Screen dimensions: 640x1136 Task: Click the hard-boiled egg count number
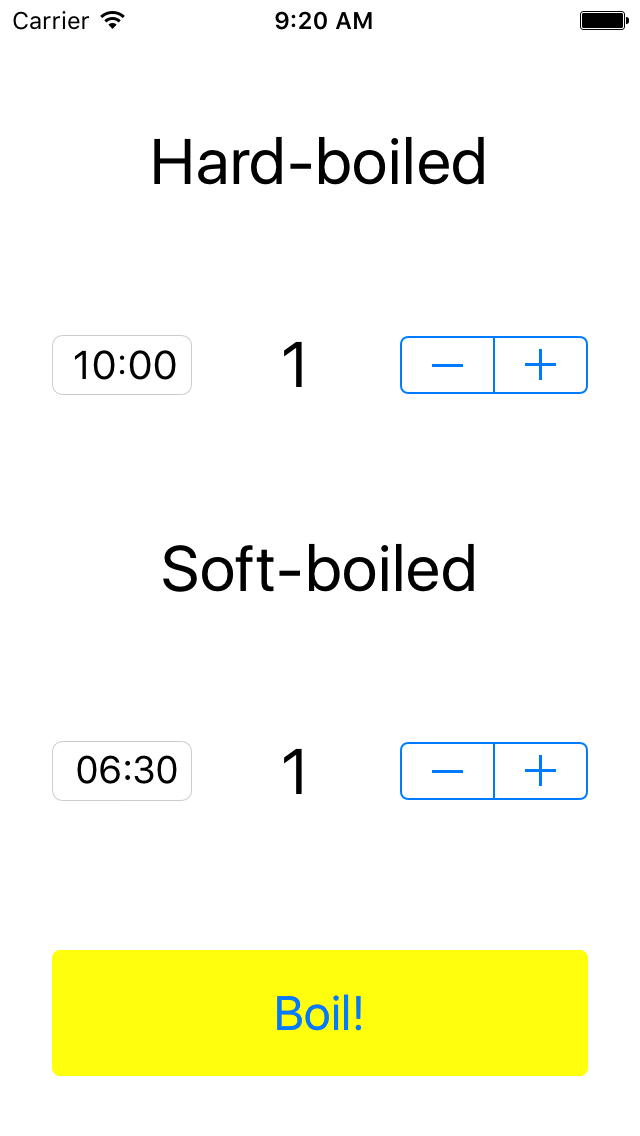click(x=295, y=366)
